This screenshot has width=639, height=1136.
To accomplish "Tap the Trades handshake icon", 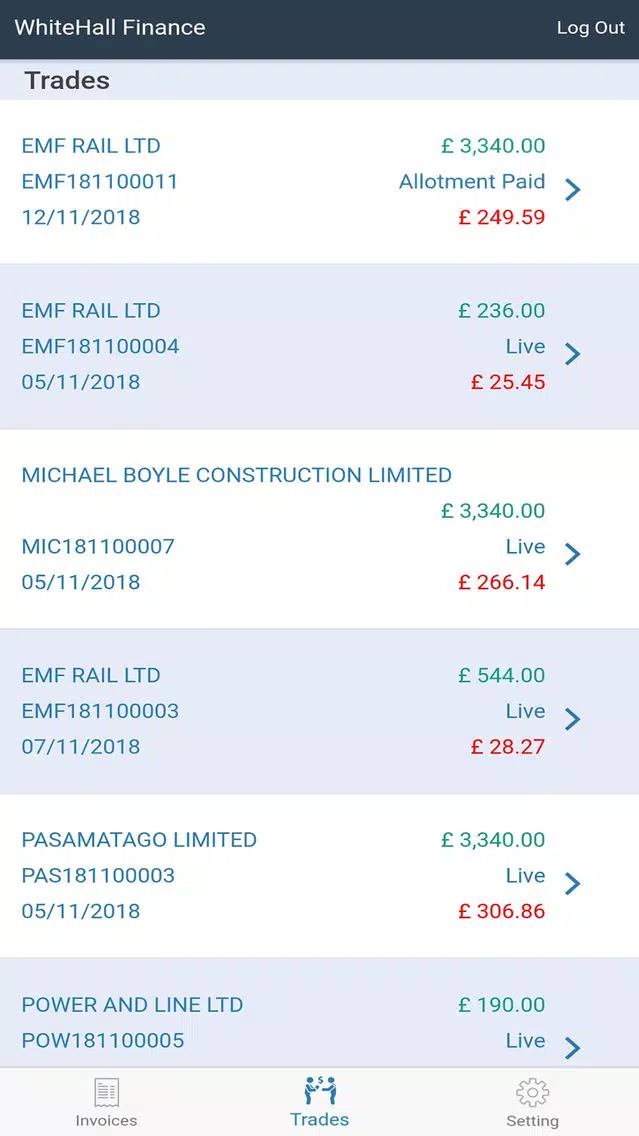I will pyautogui.click(x=320, y=1090).
